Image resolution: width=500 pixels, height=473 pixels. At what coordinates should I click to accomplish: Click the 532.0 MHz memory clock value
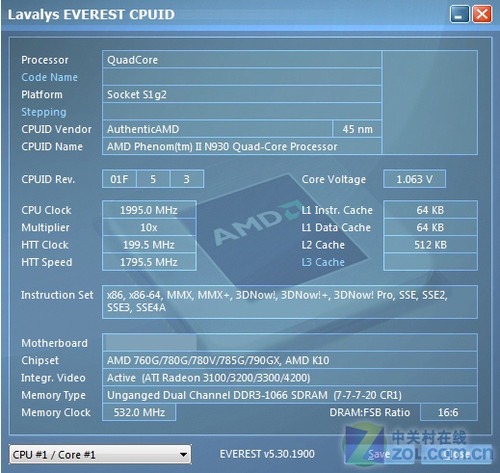(139, 412)
